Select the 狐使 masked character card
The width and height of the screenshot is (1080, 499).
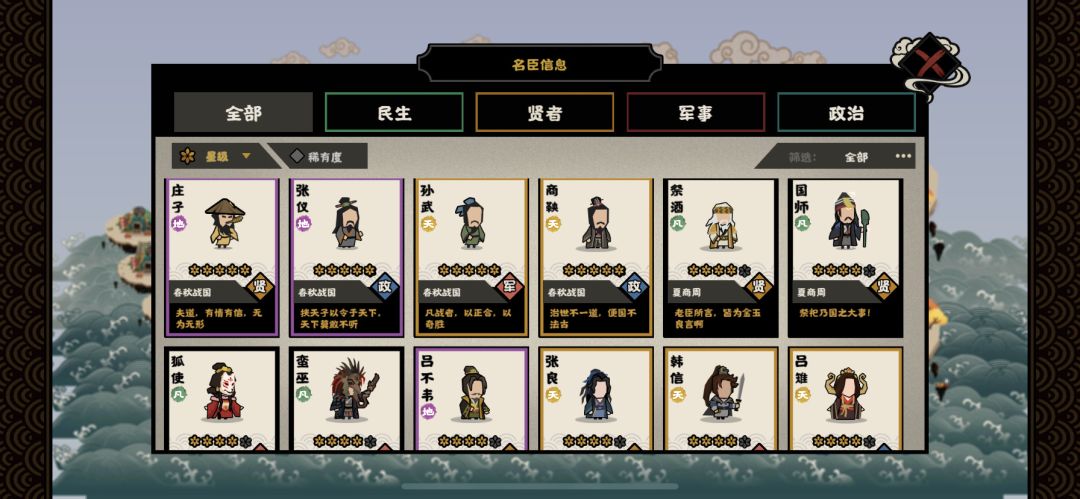[222, 400]
